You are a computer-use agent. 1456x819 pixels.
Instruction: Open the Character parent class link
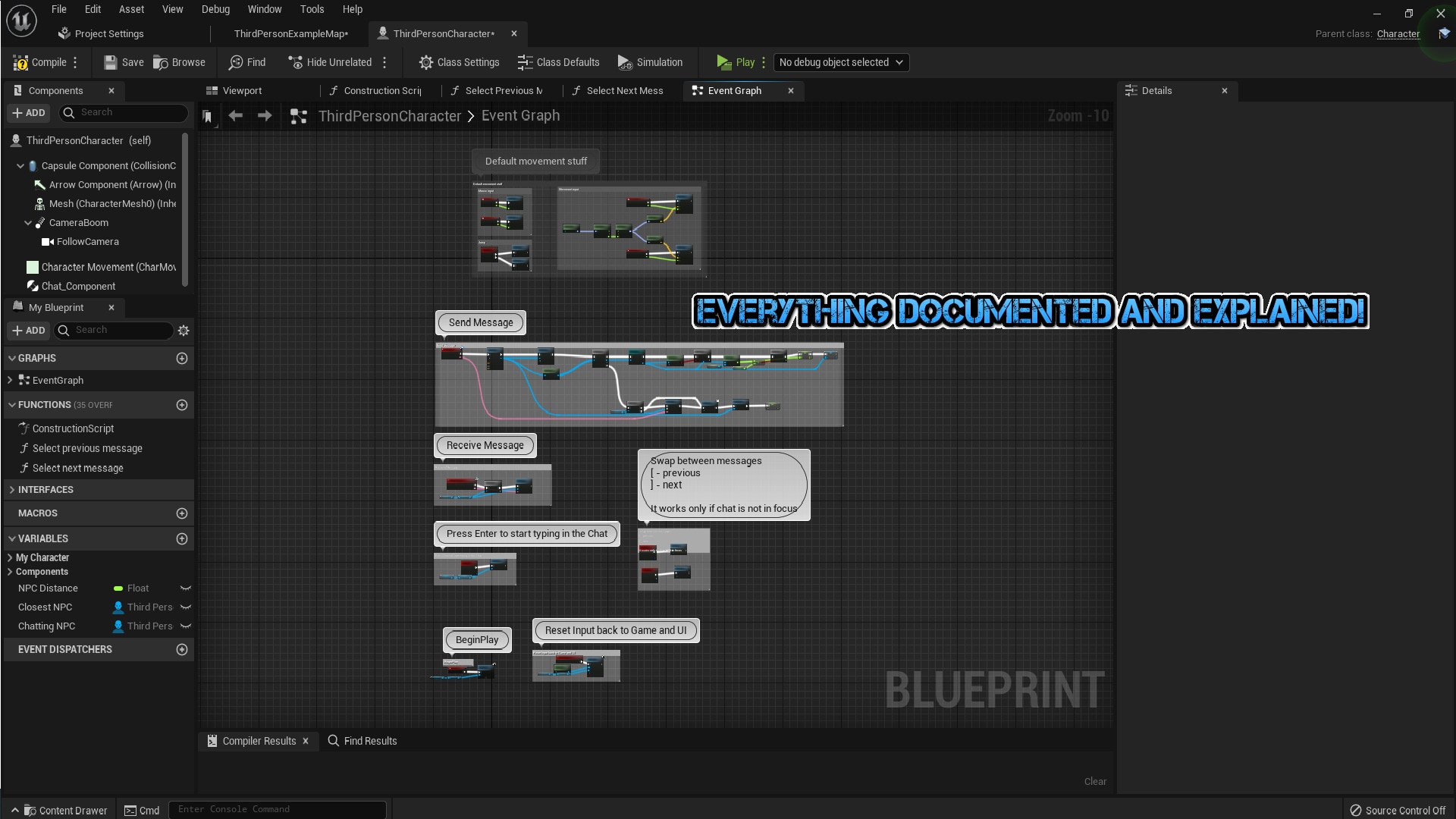1398,33
